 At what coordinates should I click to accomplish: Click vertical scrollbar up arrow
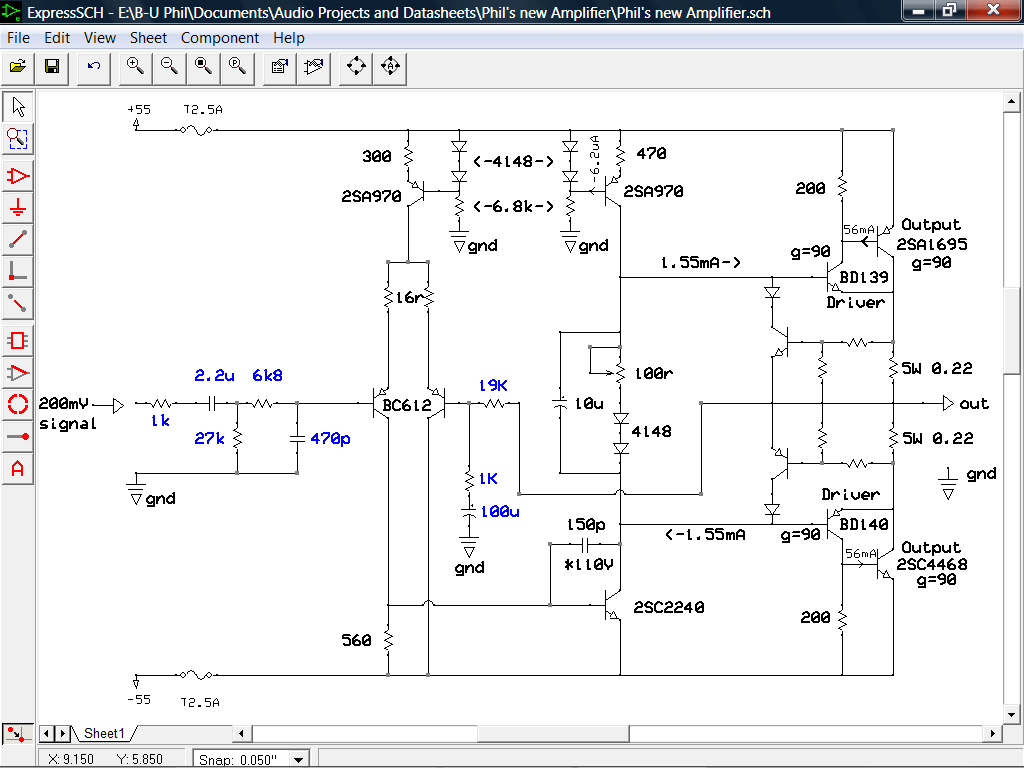click(1011, 101)
